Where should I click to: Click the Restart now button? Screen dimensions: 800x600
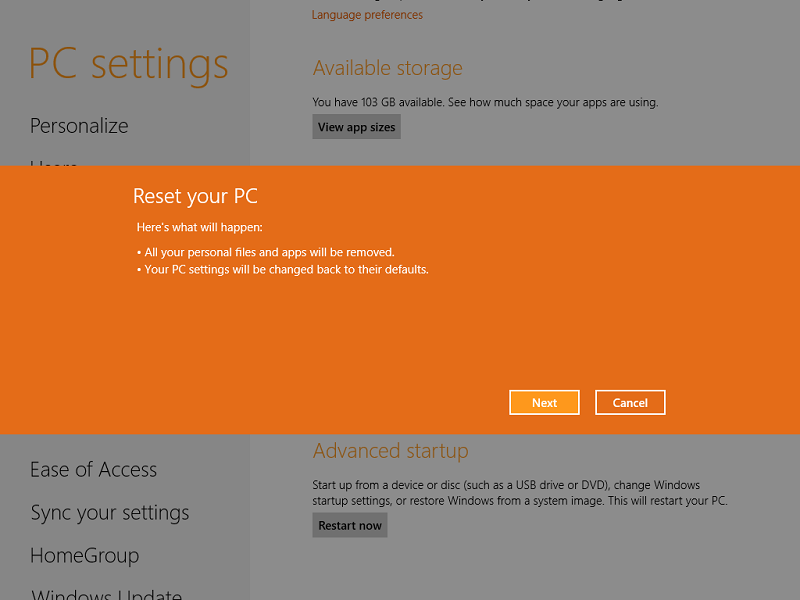click(x=350, y=525)
